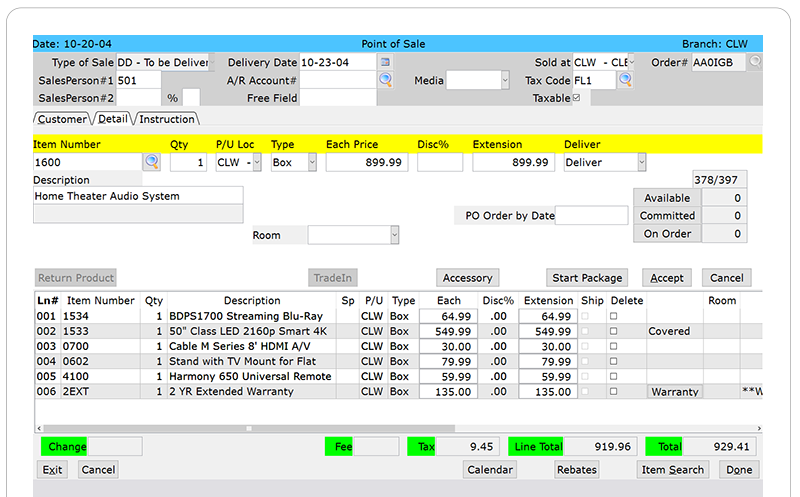Click the Free Field input
Screen dimensions: 800x497
[x=338, y=97]
